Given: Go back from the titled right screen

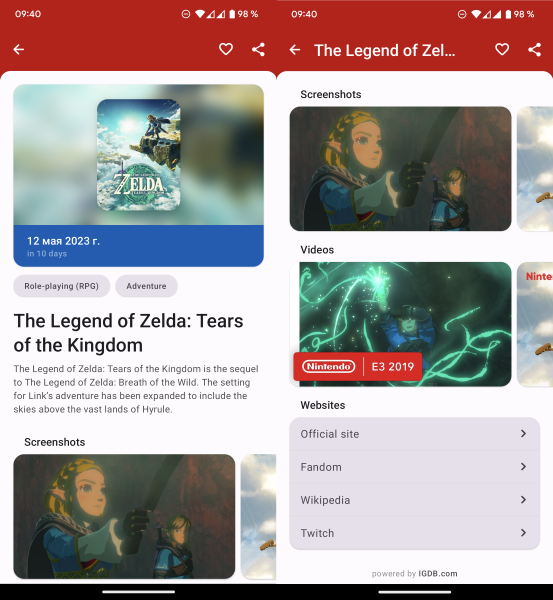Looking at the screenshot, I should pyautogui.click(x=295, y=50).
